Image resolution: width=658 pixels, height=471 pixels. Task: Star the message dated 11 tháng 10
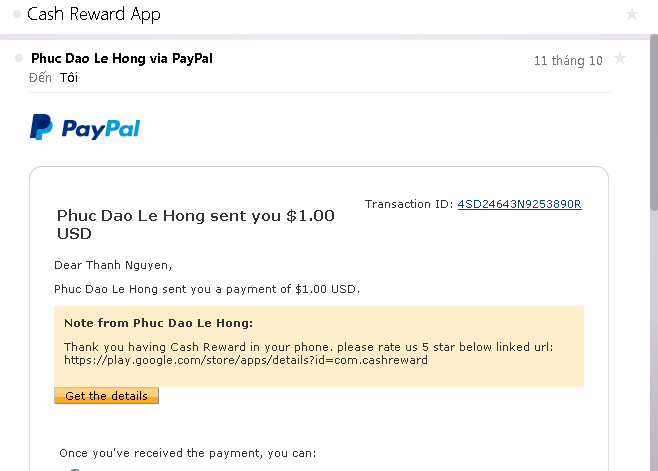click(x=620, y=59)
